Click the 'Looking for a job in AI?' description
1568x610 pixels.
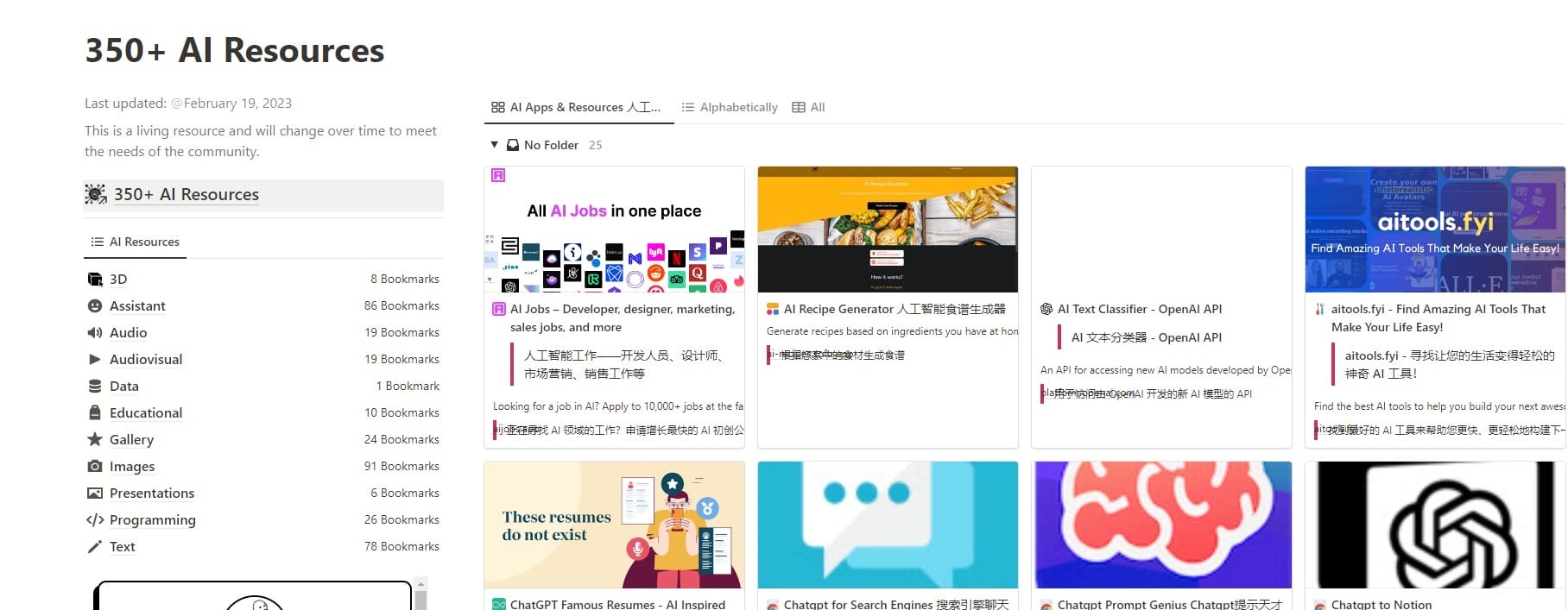(x=618, y=406)
